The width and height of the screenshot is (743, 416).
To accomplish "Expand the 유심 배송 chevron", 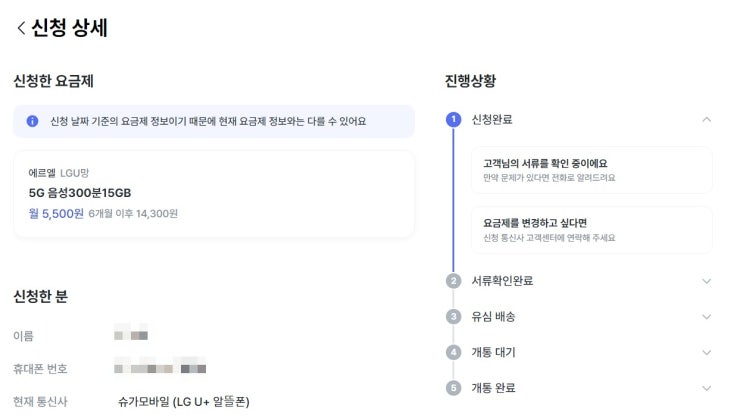I will pyautogui.click(x=706, y=317).
